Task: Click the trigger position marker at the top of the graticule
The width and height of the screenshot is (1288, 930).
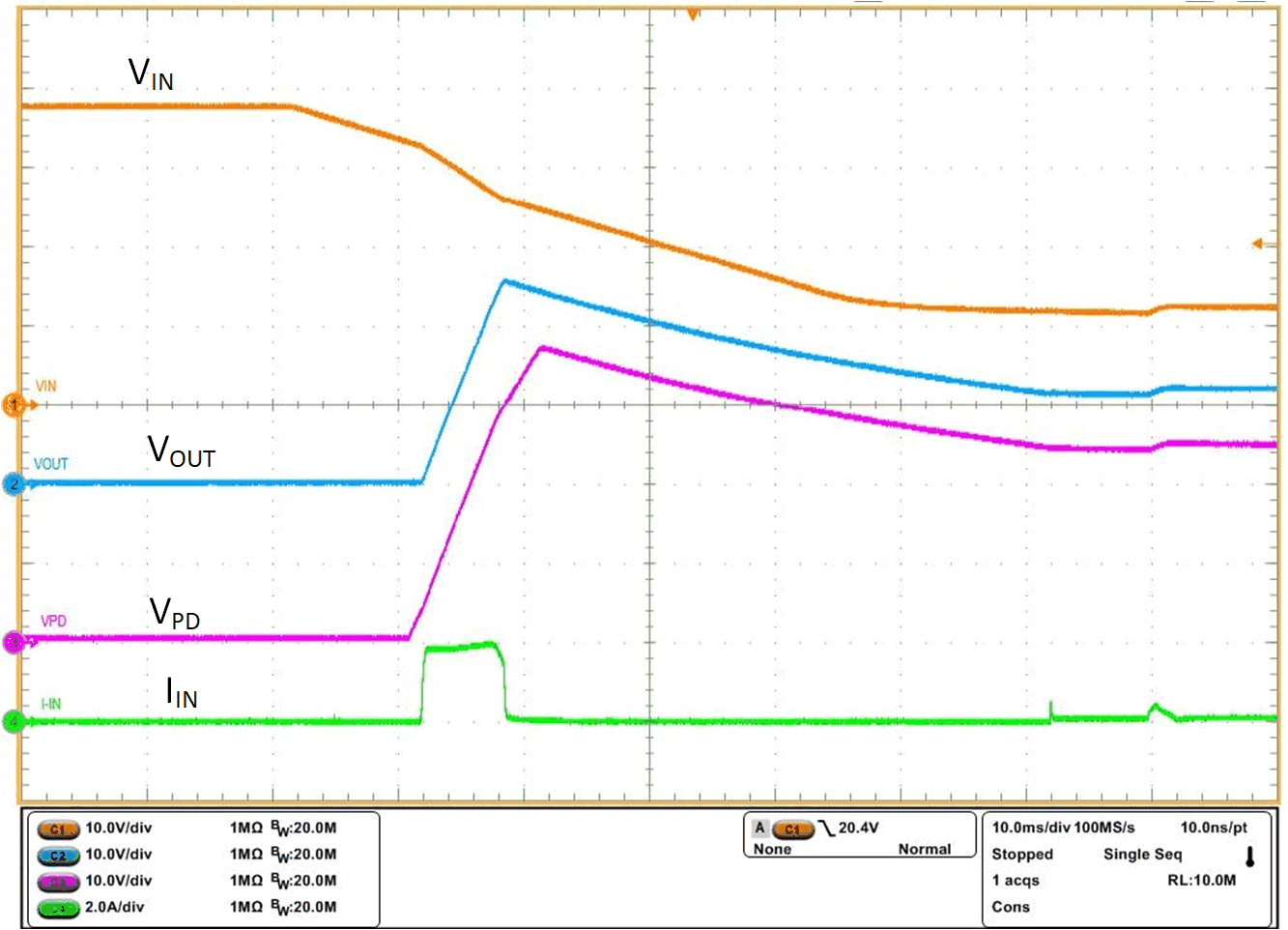Action: [x=692, y=15]
